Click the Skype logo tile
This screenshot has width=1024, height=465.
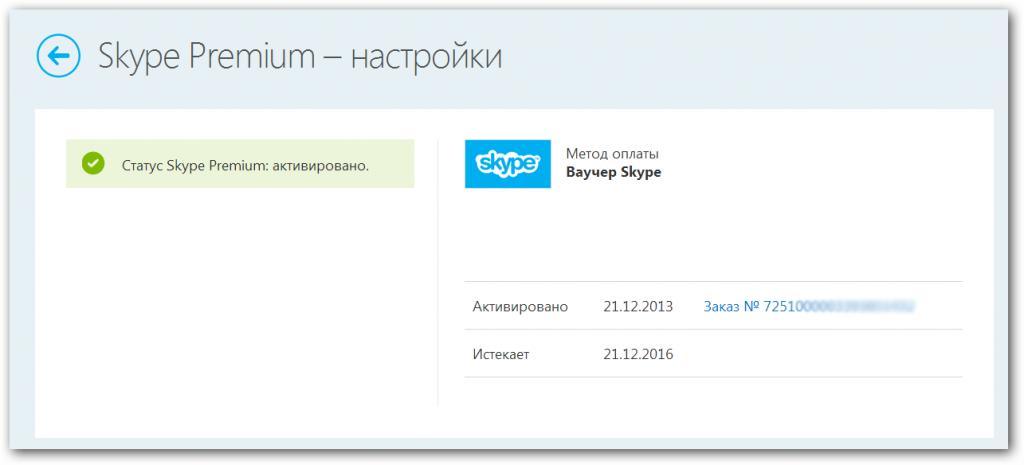tap(507, 164)
